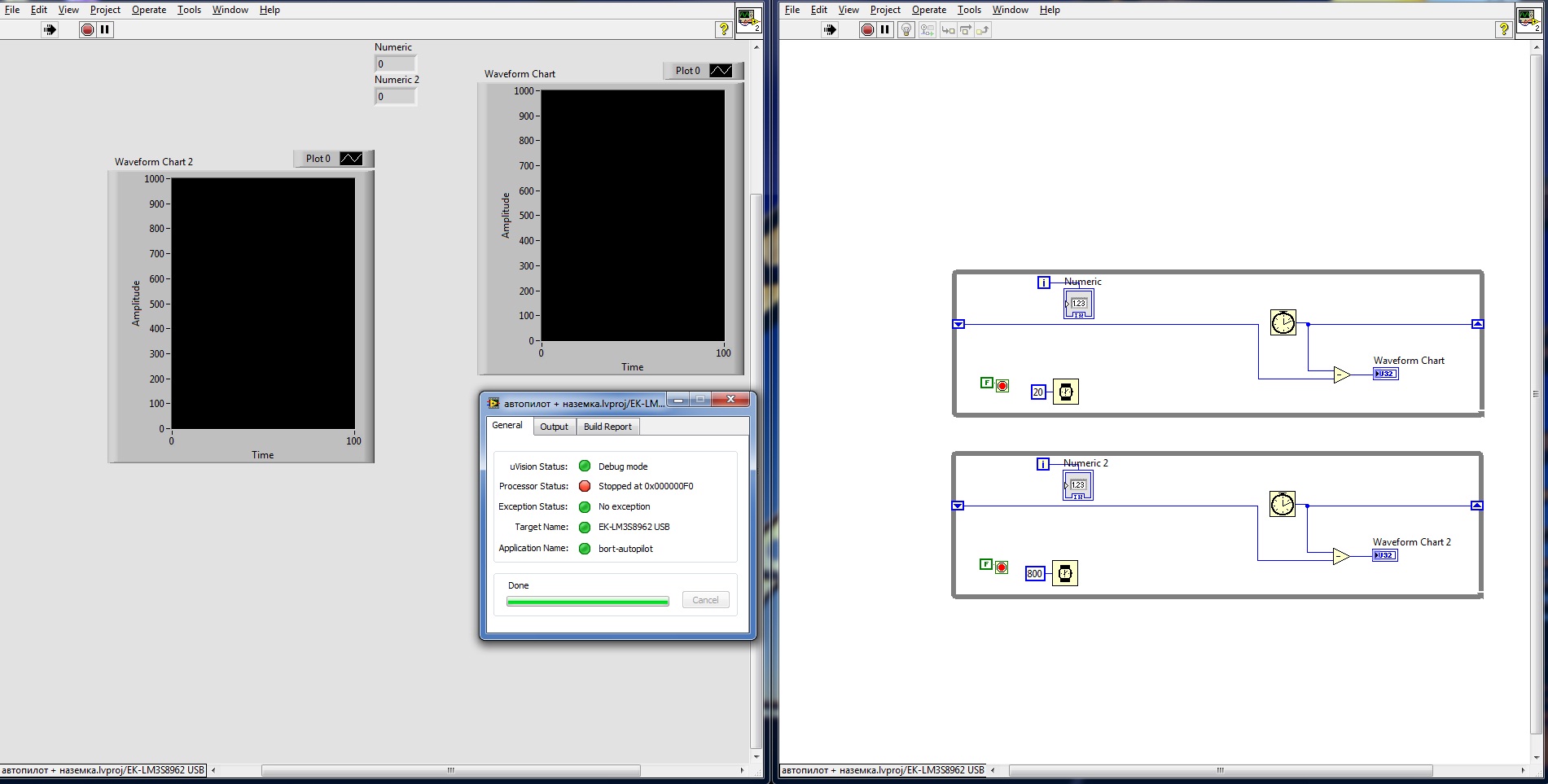This screenshot has width=1548, height=784.
Task: Toggle retain wire values button
Action: click(x=927, y=29)
